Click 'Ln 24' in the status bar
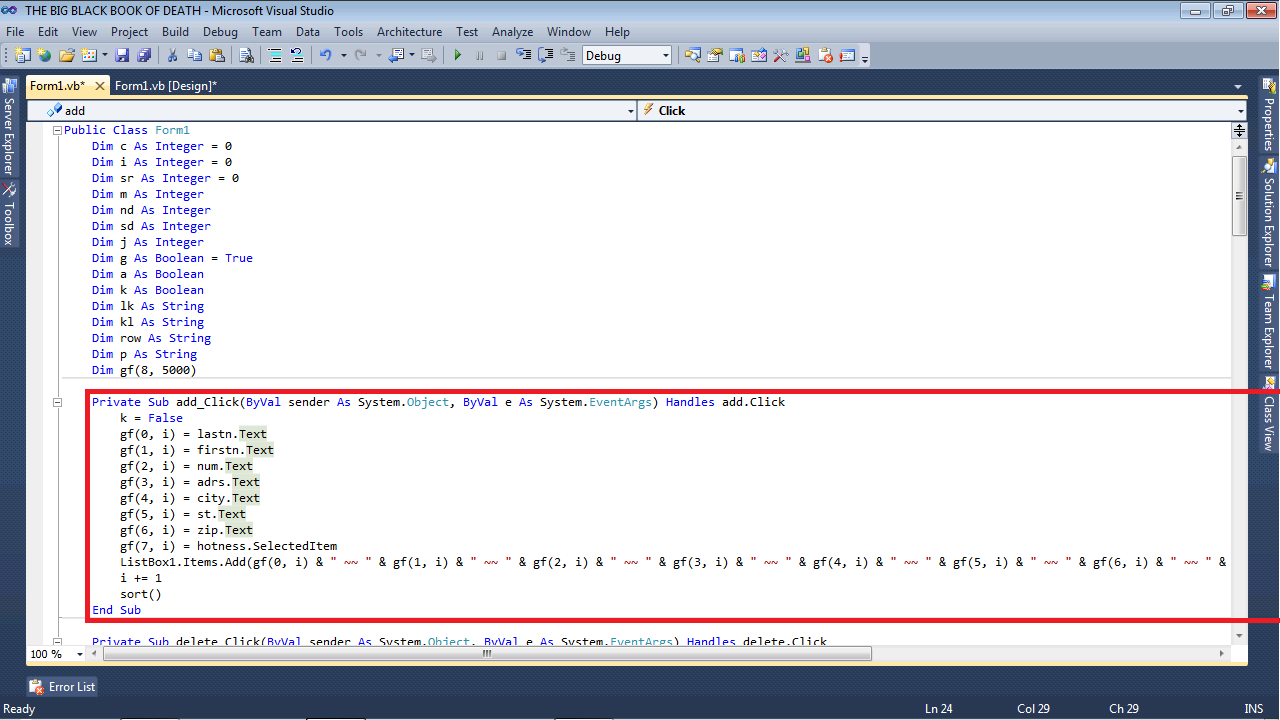Screen dimensions: 1280x720 [938, 709]
